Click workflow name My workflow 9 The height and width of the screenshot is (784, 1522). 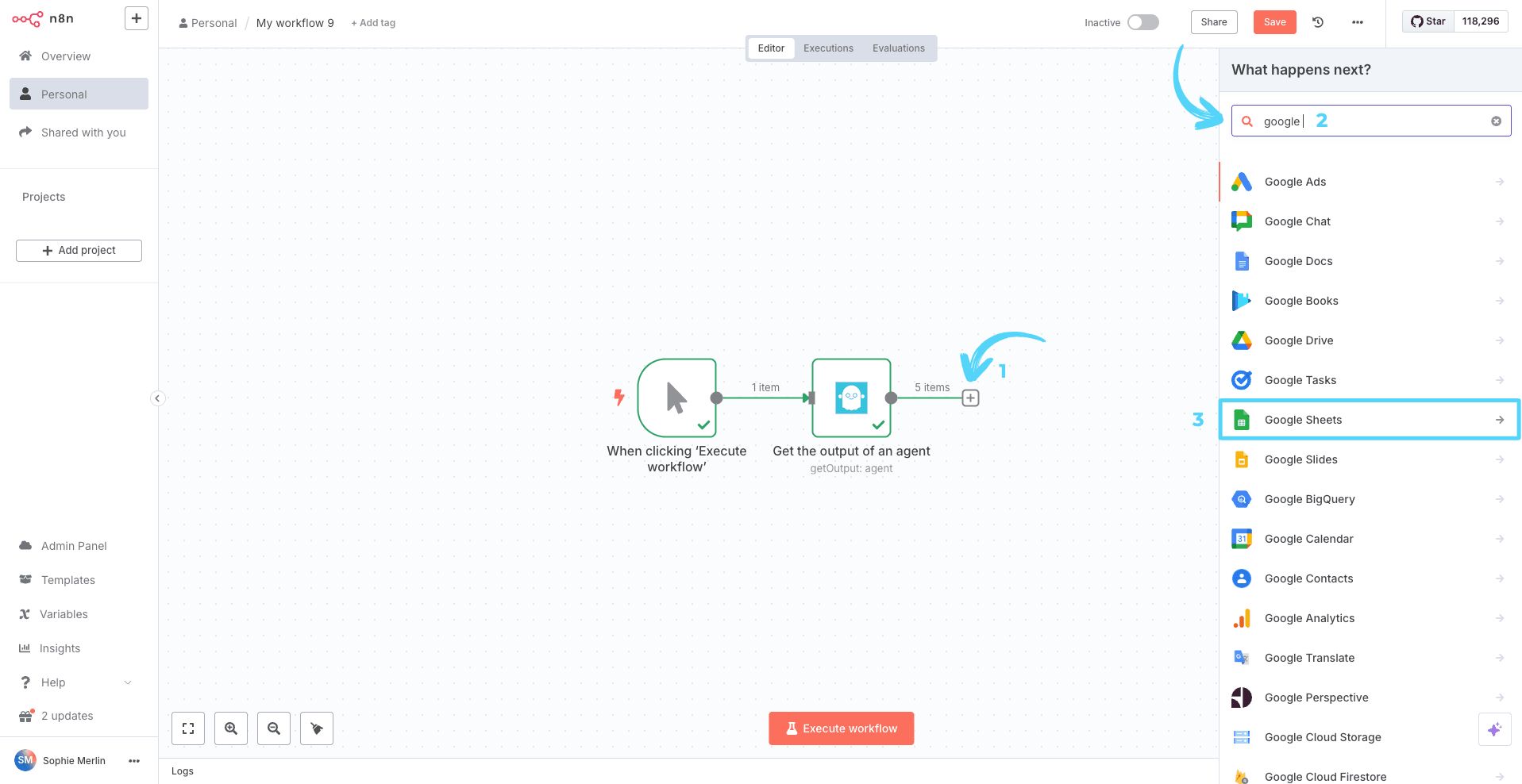(x=295, y=23)
